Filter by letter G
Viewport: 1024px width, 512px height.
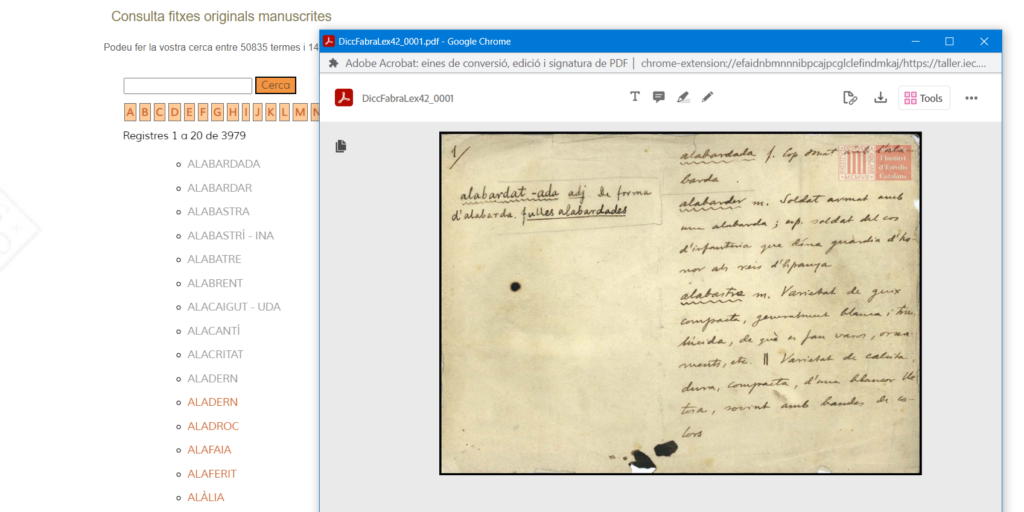217,112
